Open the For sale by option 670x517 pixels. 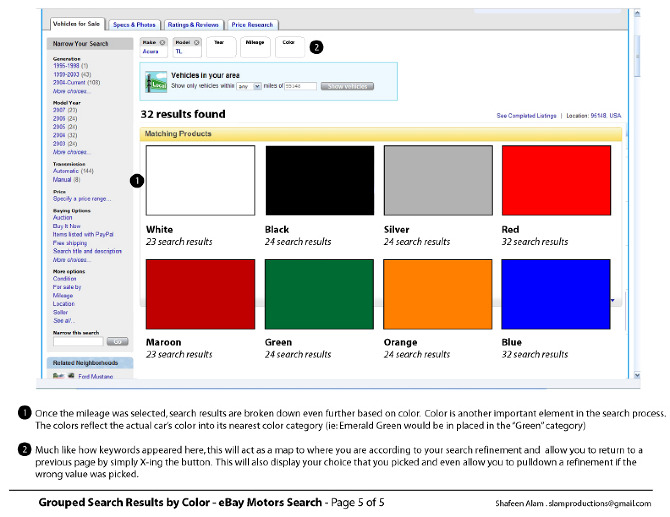click(67, 287)
